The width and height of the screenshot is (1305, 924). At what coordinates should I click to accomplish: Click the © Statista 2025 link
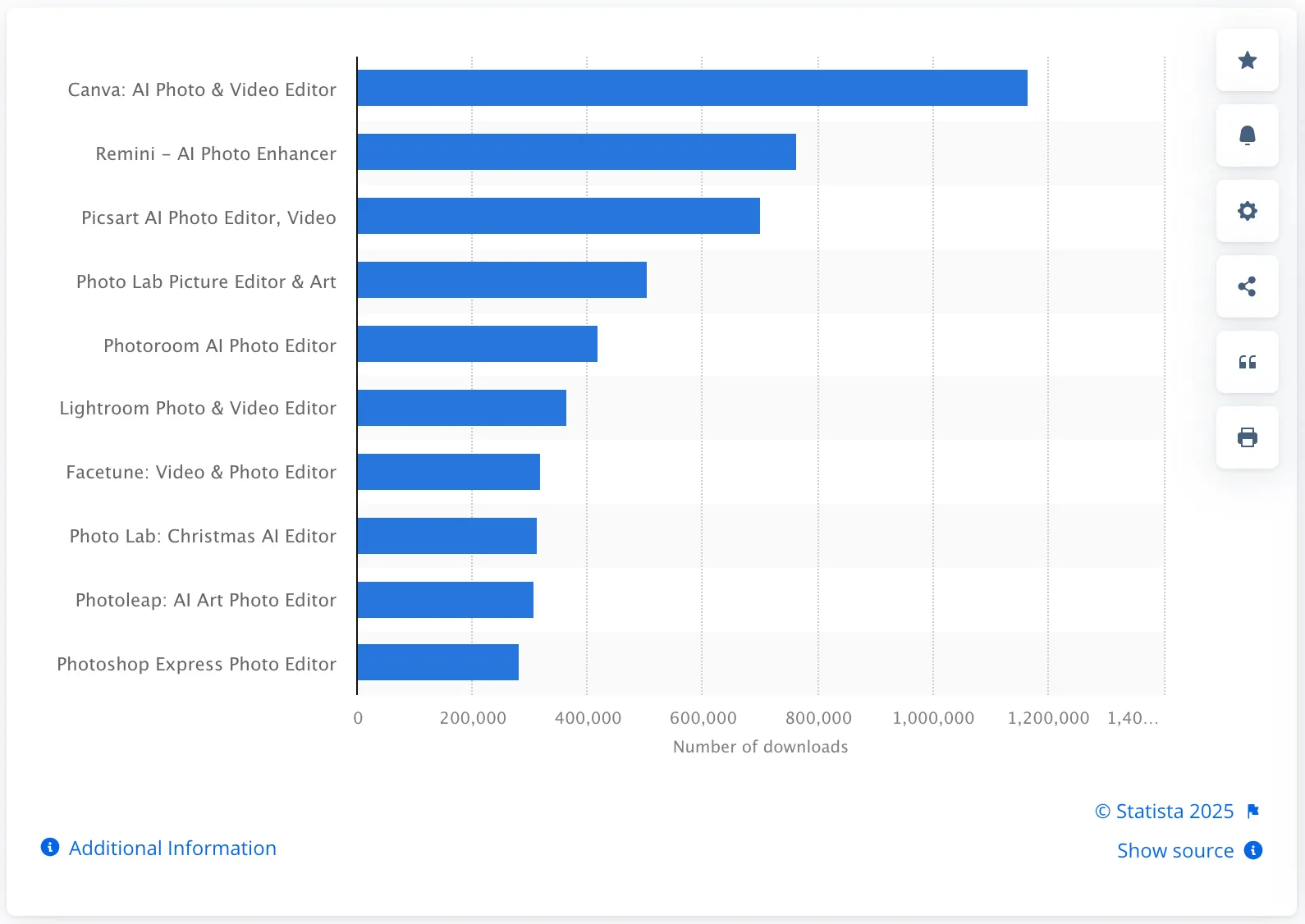1164,812
